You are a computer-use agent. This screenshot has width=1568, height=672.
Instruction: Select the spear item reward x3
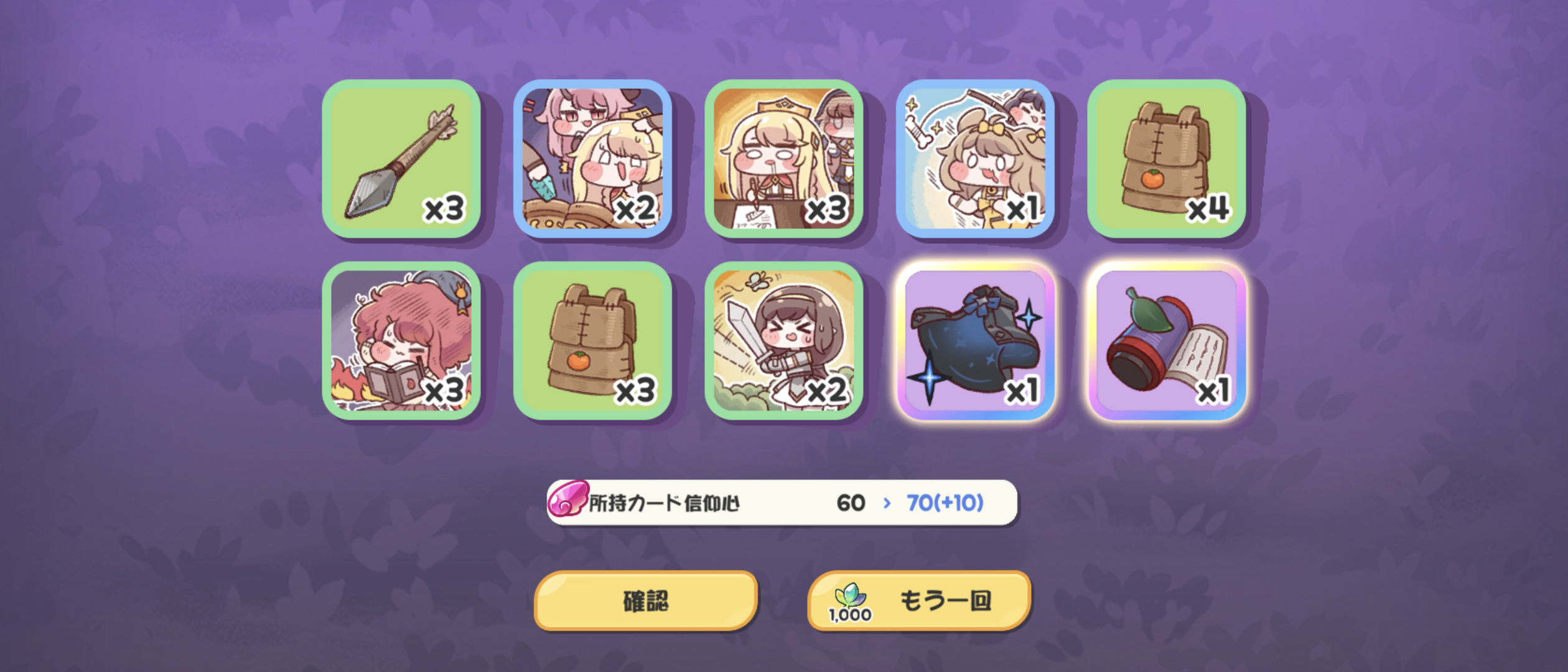point(401,158)
